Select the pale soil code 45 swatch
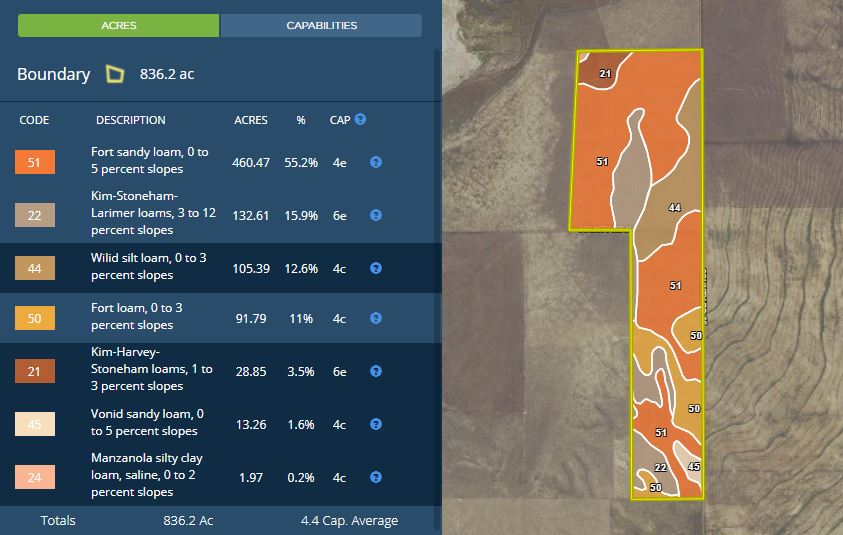Image resolution: width=843 pixels, height=535 pixels. (35, 423)
